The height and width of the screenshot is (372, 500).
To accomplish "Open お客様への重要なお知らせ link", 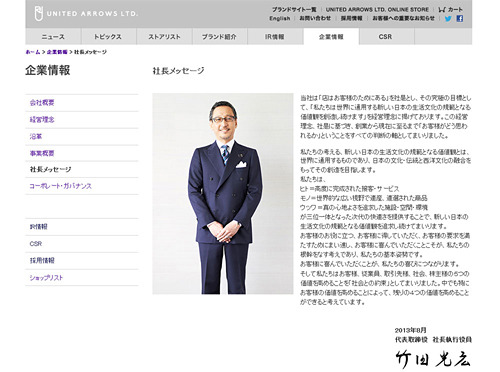I will coord(404,18).
